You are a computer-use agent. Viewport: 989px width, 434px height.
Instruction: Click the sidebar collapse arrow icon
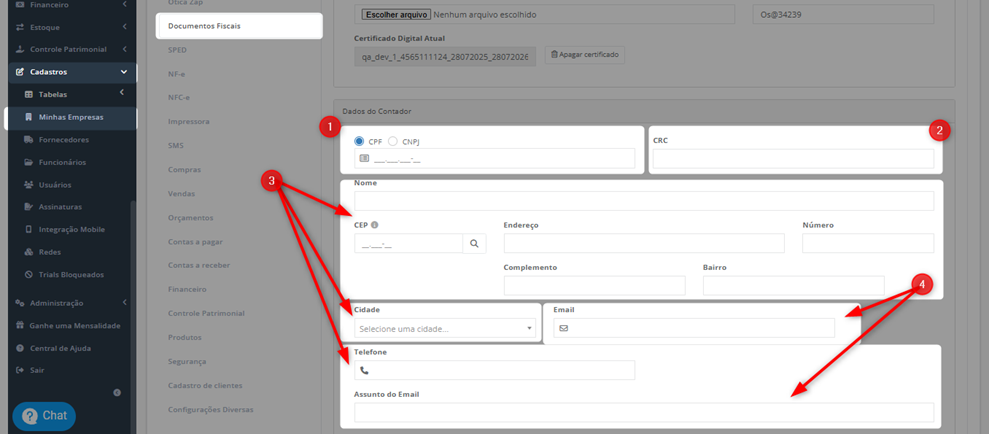pos(117,392)
